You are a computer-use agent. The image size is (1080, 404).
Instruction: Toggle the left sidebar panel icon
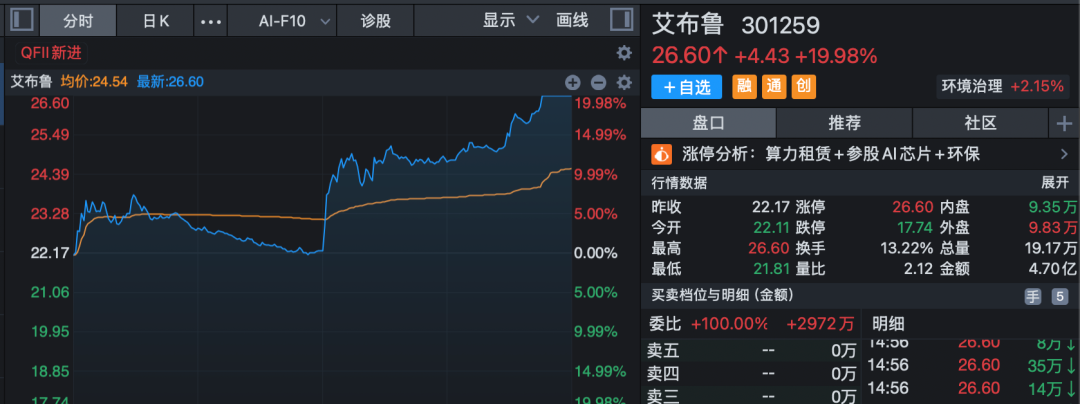coord(23,19)
